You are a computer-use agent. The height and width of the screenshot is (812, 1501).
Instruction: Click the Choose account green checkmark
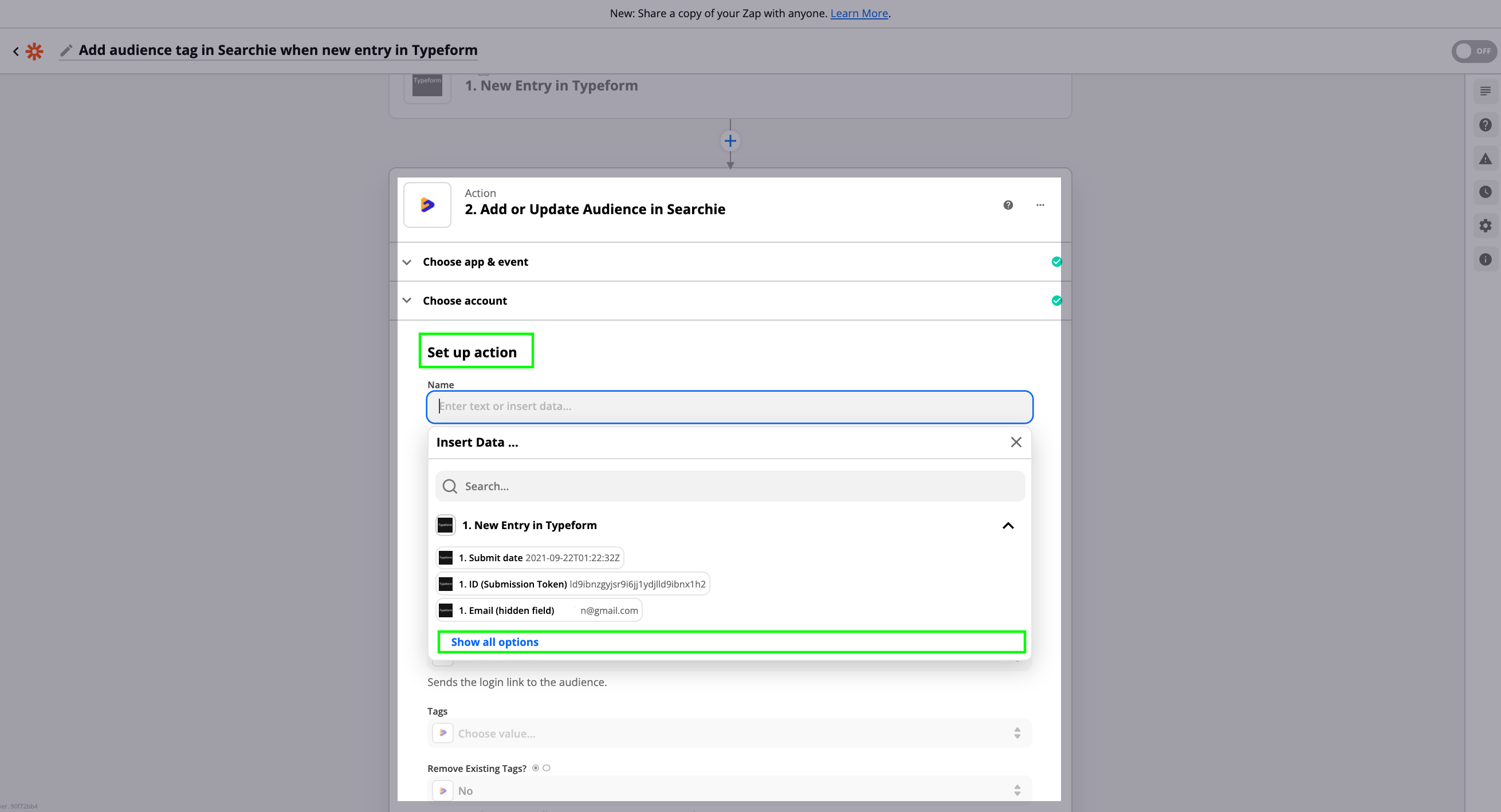[x=1056, y=301]
